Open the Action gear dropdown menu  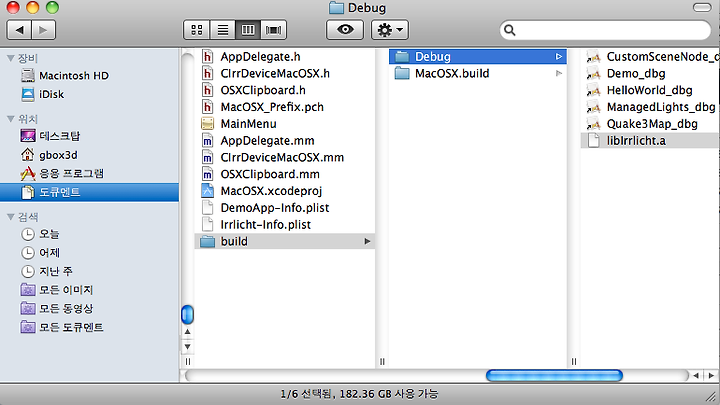coord(390,30)
